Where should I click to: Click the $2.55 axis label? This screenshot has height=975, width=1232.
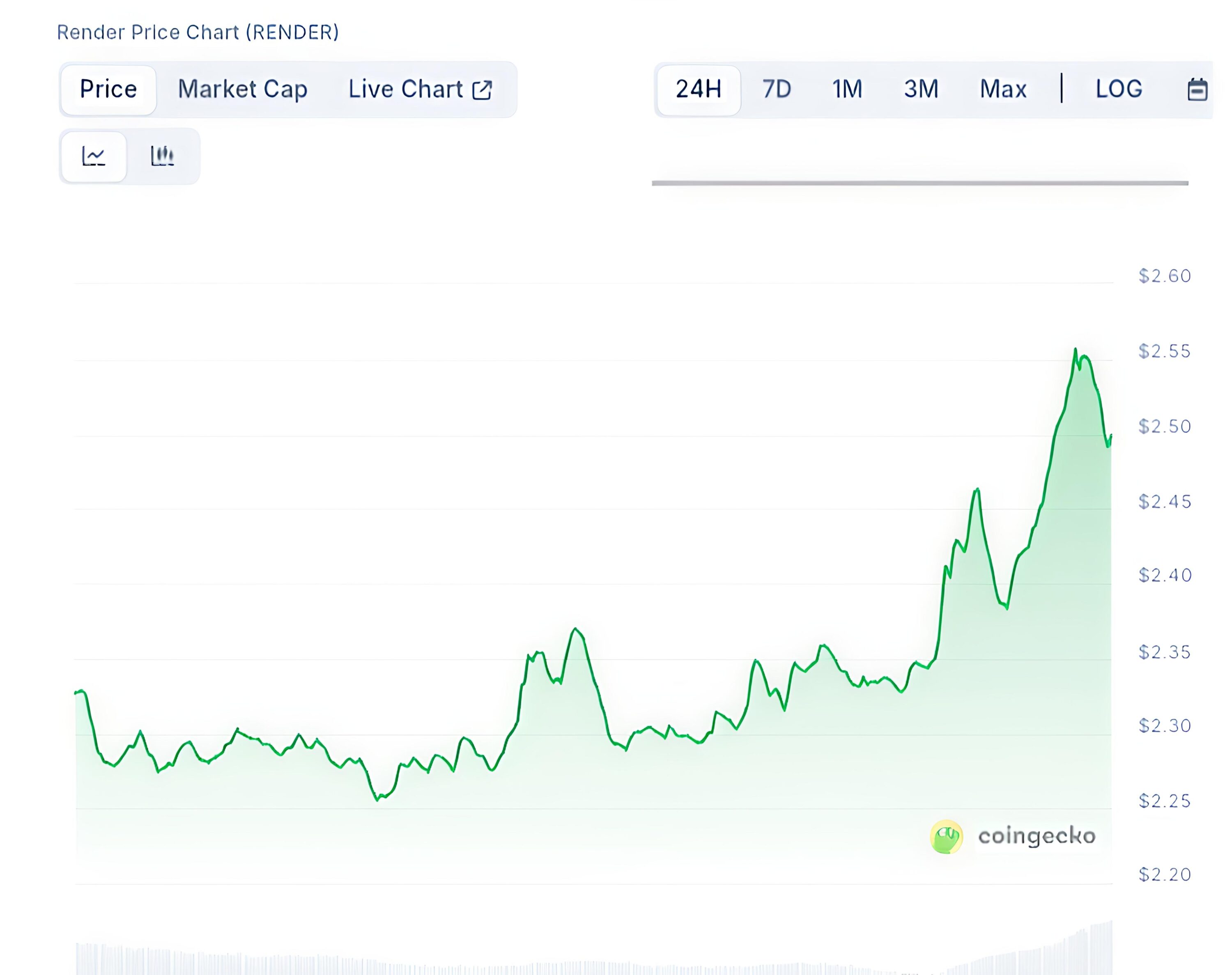click(x=1165, y=351)
